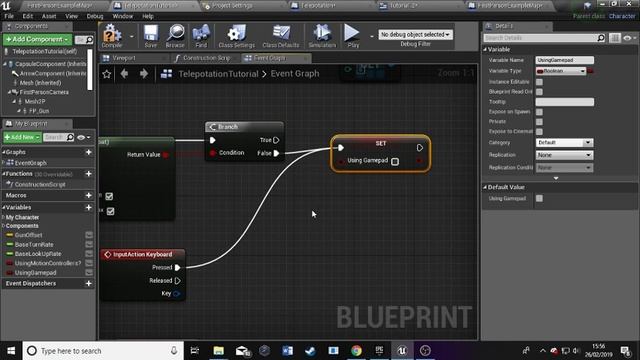The width and height of the screenshot is (640, 360).
Task: Open Steam from the taskbar
Action: 310,351
